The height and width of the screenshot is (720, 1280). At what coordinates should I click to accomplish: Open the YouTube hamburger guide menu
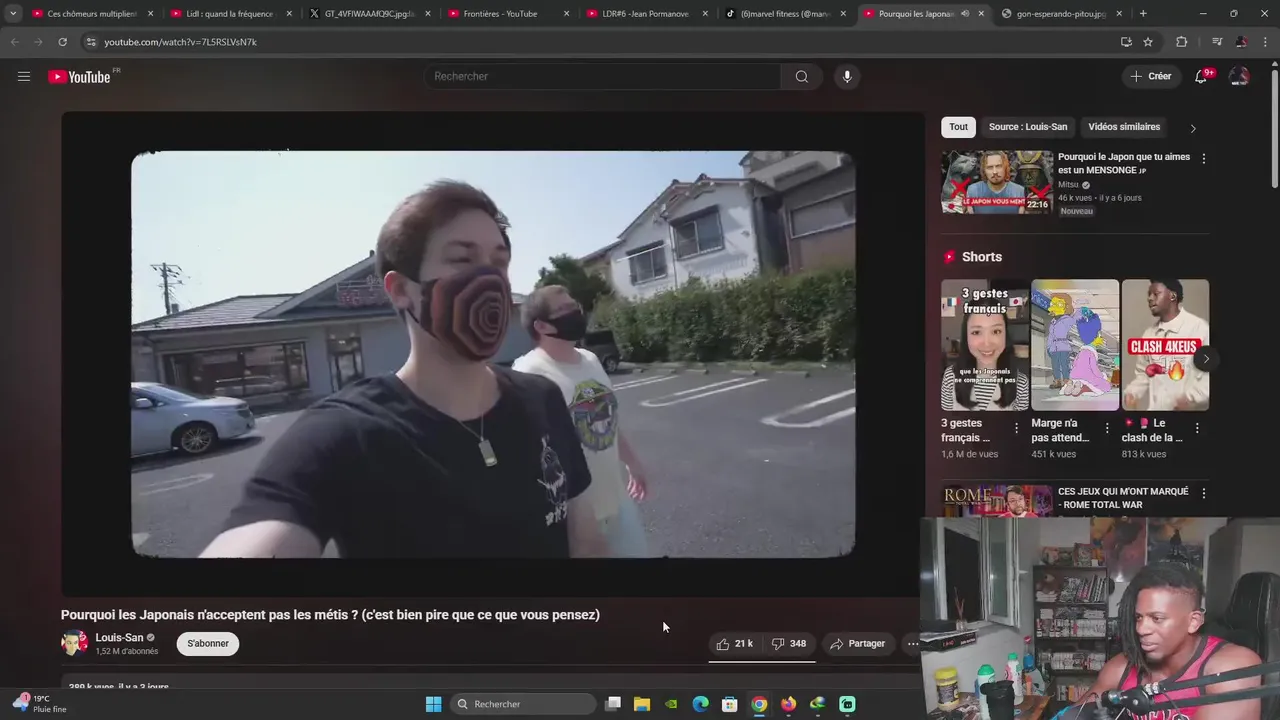24,76
